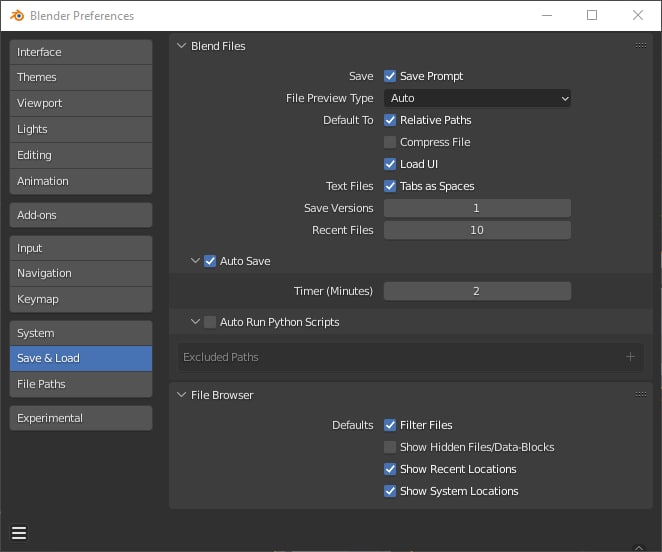Open the File Preview Type dropdown
Viewport: 662px width, 552px height.
(477, 98)
